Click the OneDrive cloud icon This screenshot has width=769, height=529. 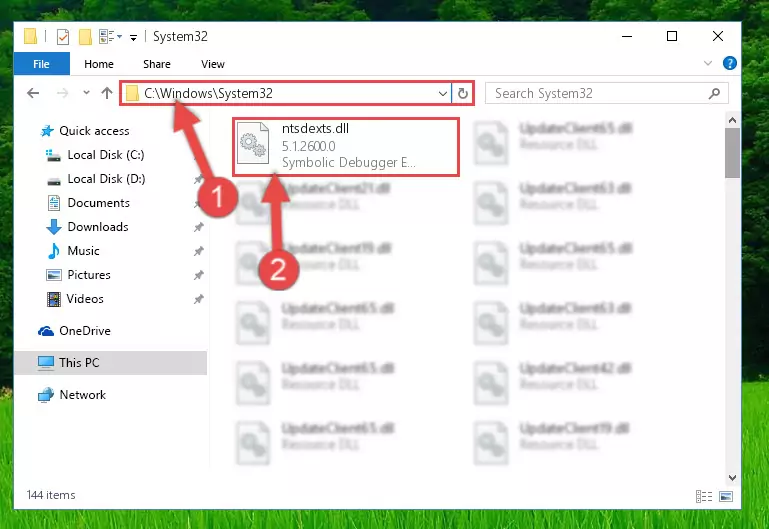(46, 331)
